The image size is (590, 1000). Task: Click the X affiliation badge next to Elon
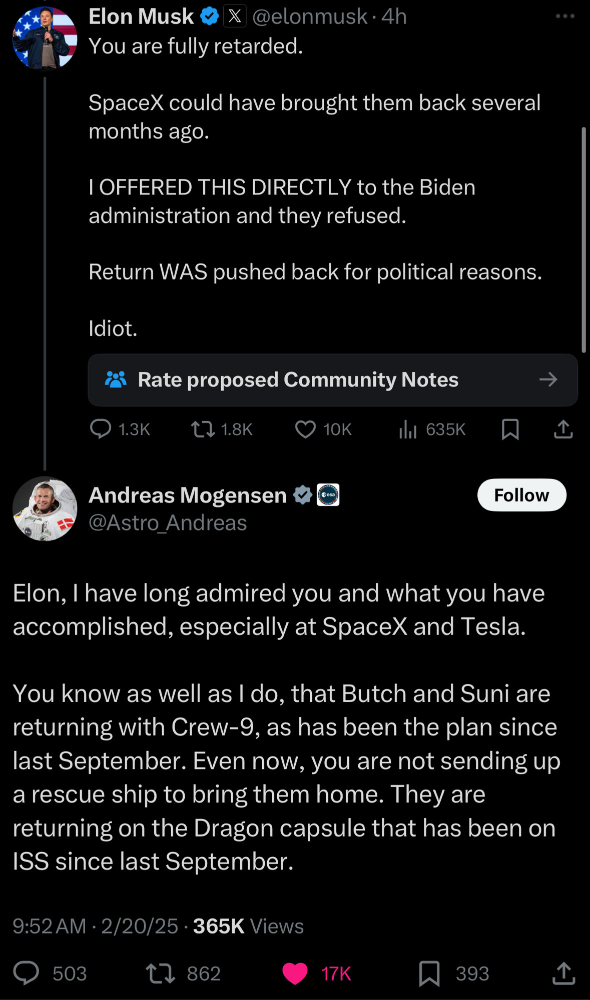pos(235,17)
